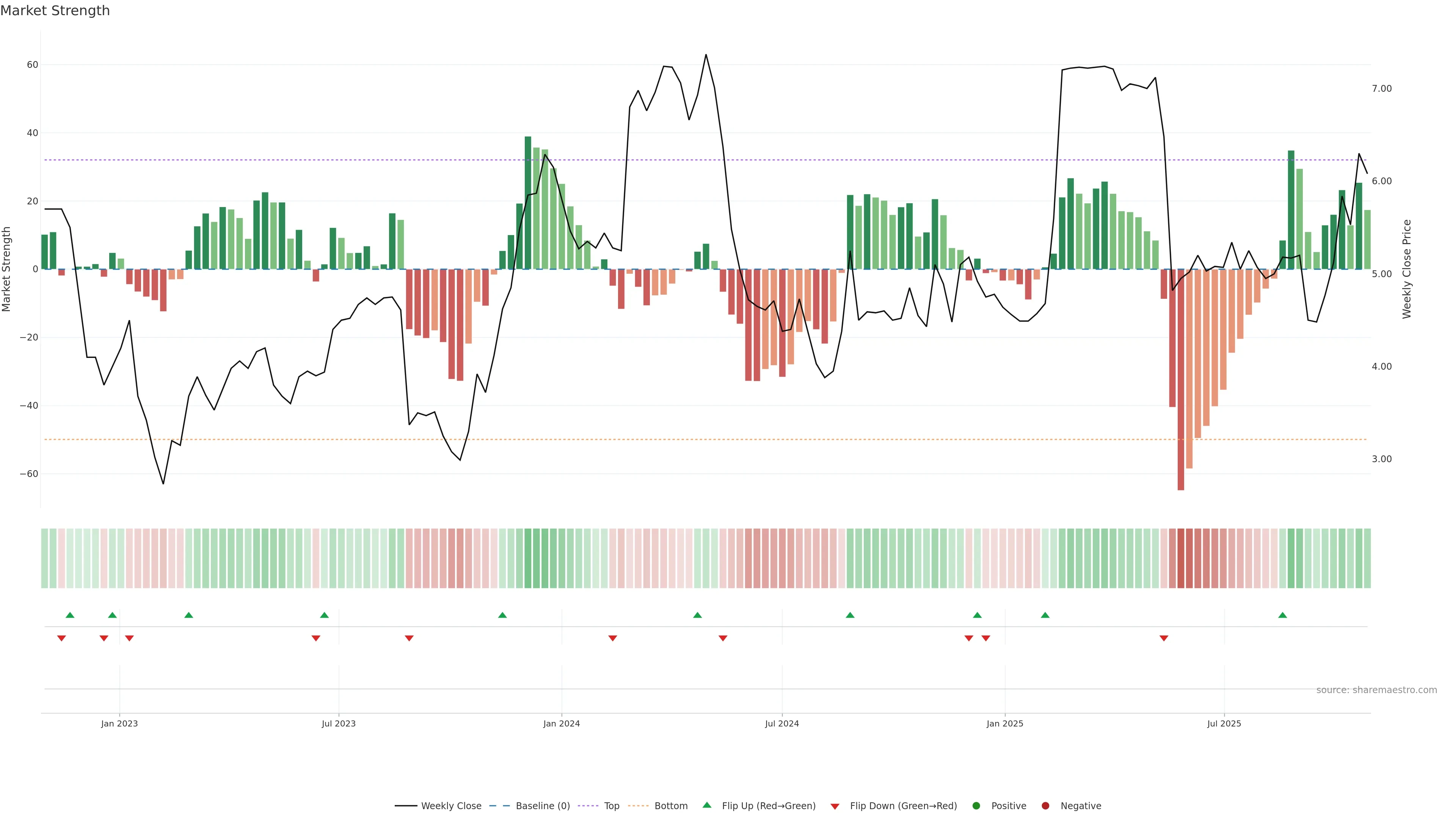The width and height of the screenshot is (1456, 819).
Task: Click the Market Strength chart title
Action: [x=55, y=11]
